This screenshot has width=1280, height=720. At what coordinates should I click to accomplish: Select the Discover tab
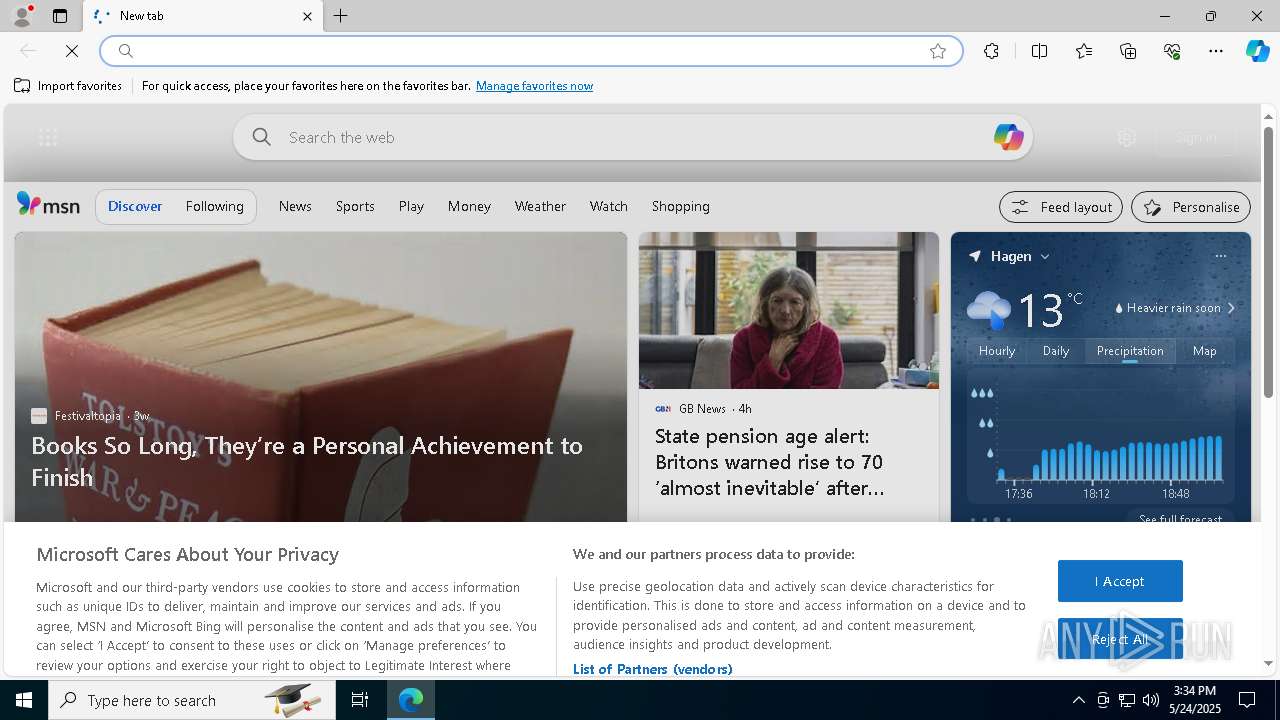tap(135, 206)
